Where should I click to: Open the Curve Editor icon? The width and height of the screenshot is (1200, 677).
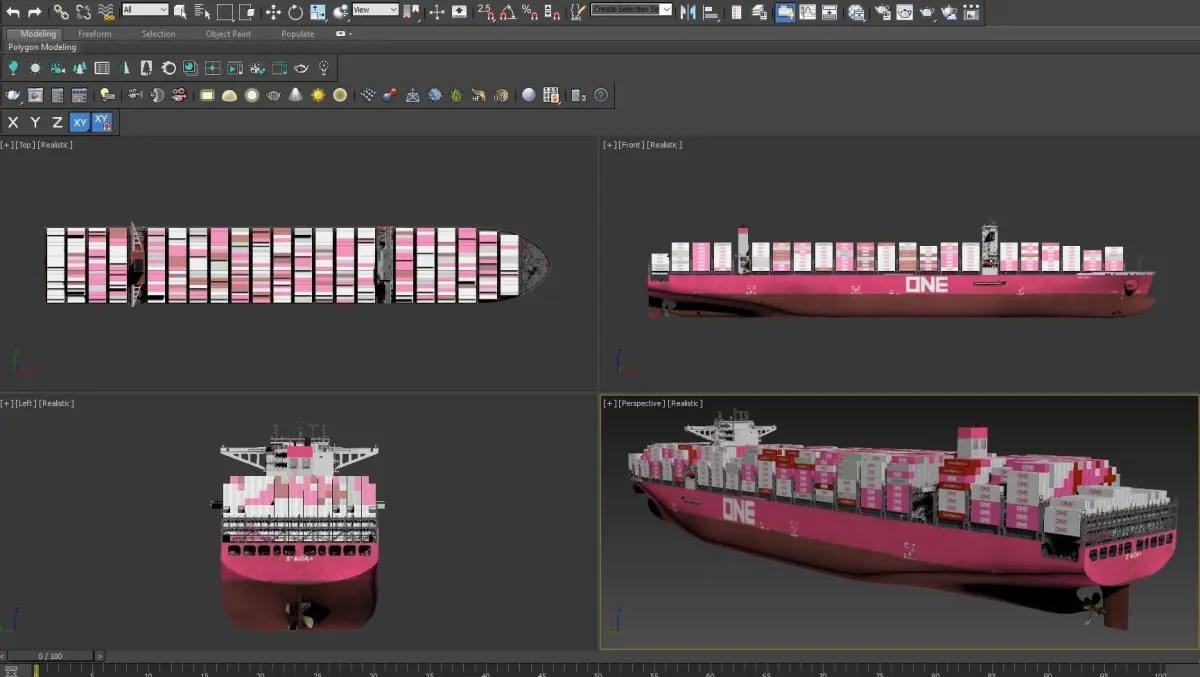tap(808, 12)
